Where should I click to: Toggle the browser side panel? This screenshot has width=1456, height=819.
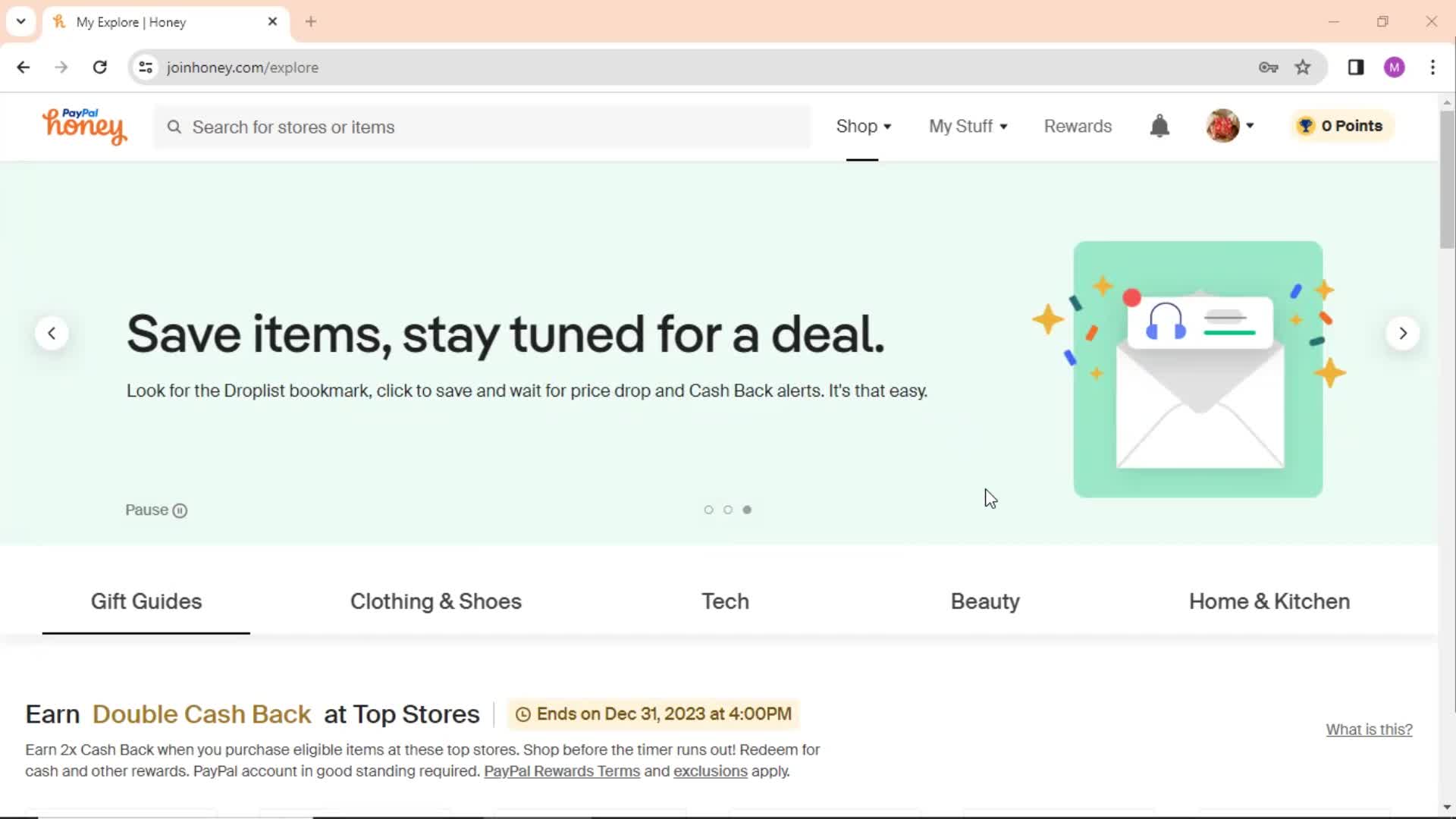pyautogui.click(x=1356, y=67)
